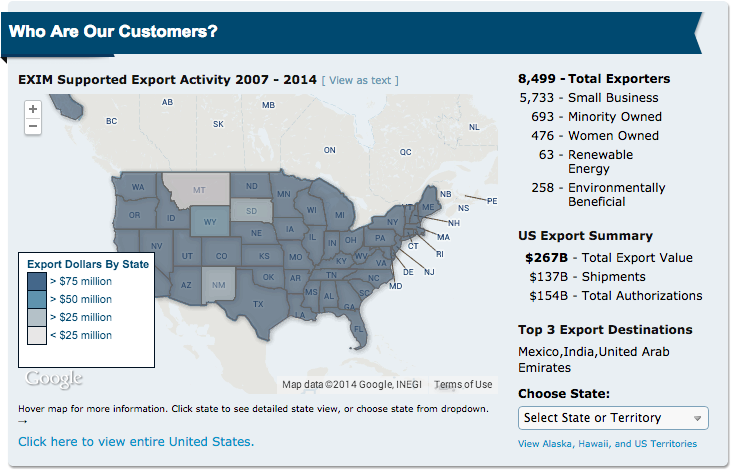Select Washington state on the map
Viewport: 732px width, 470px height.
137,186
